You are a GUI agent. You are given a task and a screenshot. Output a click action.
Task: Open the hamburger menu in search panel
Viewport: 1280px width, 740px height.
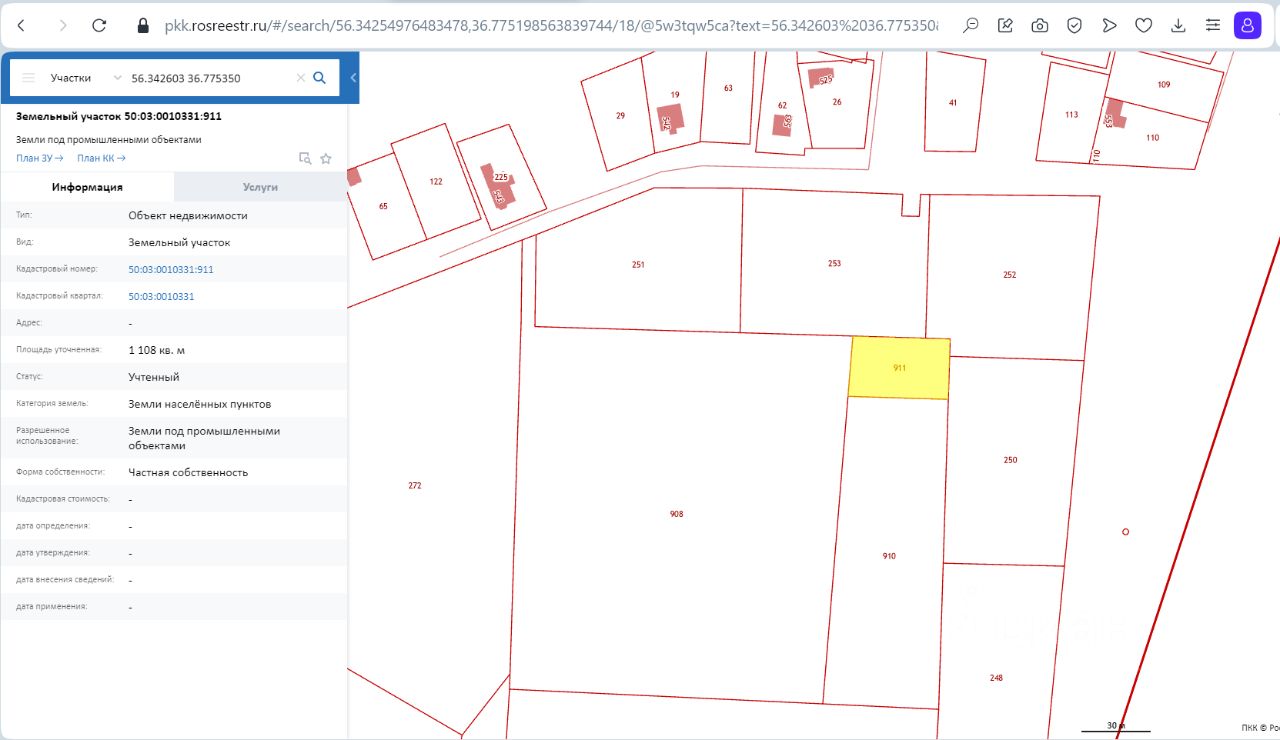point(28,78)
